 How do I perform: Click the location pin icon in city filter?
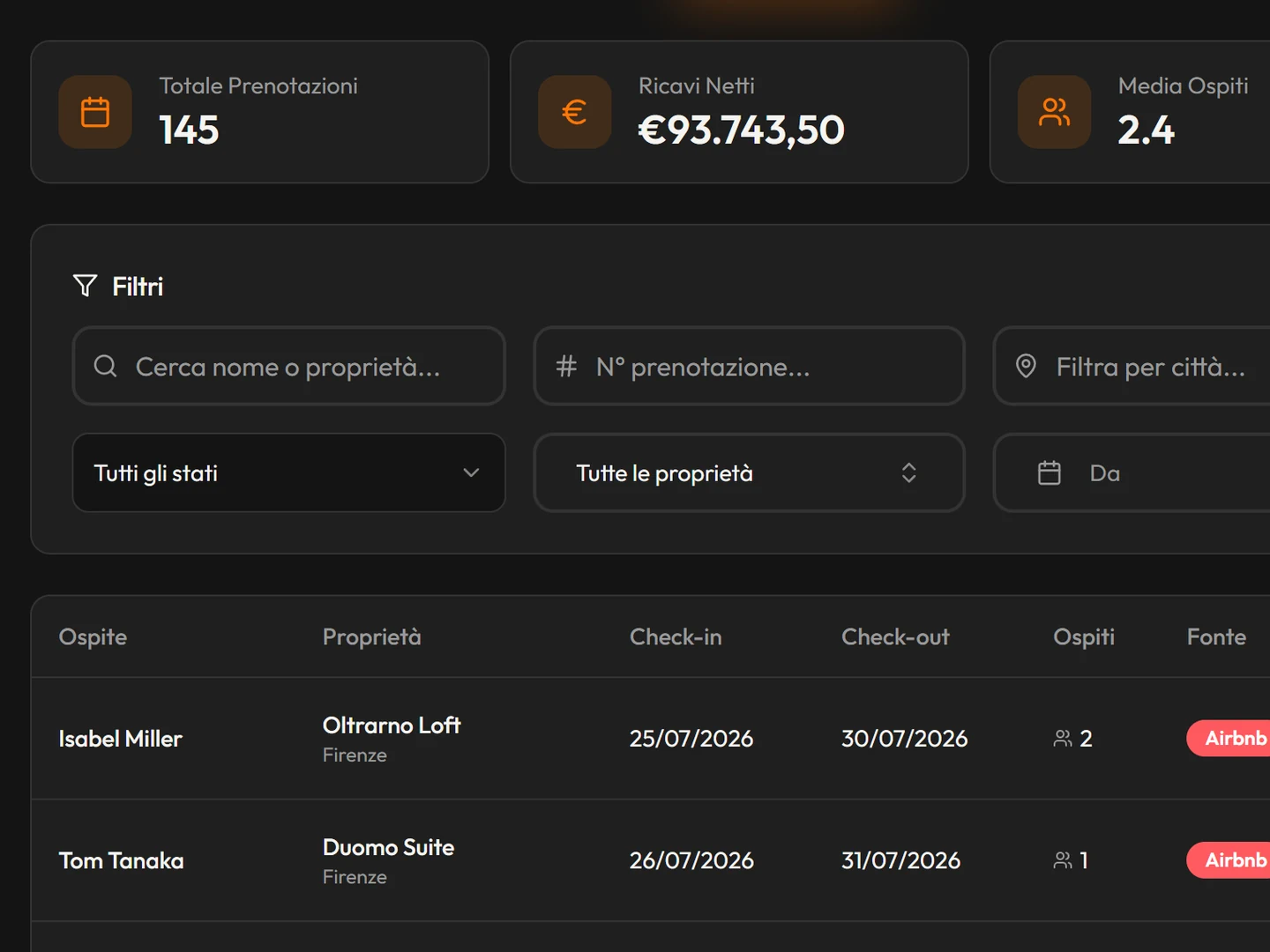tap(1026, 366)
